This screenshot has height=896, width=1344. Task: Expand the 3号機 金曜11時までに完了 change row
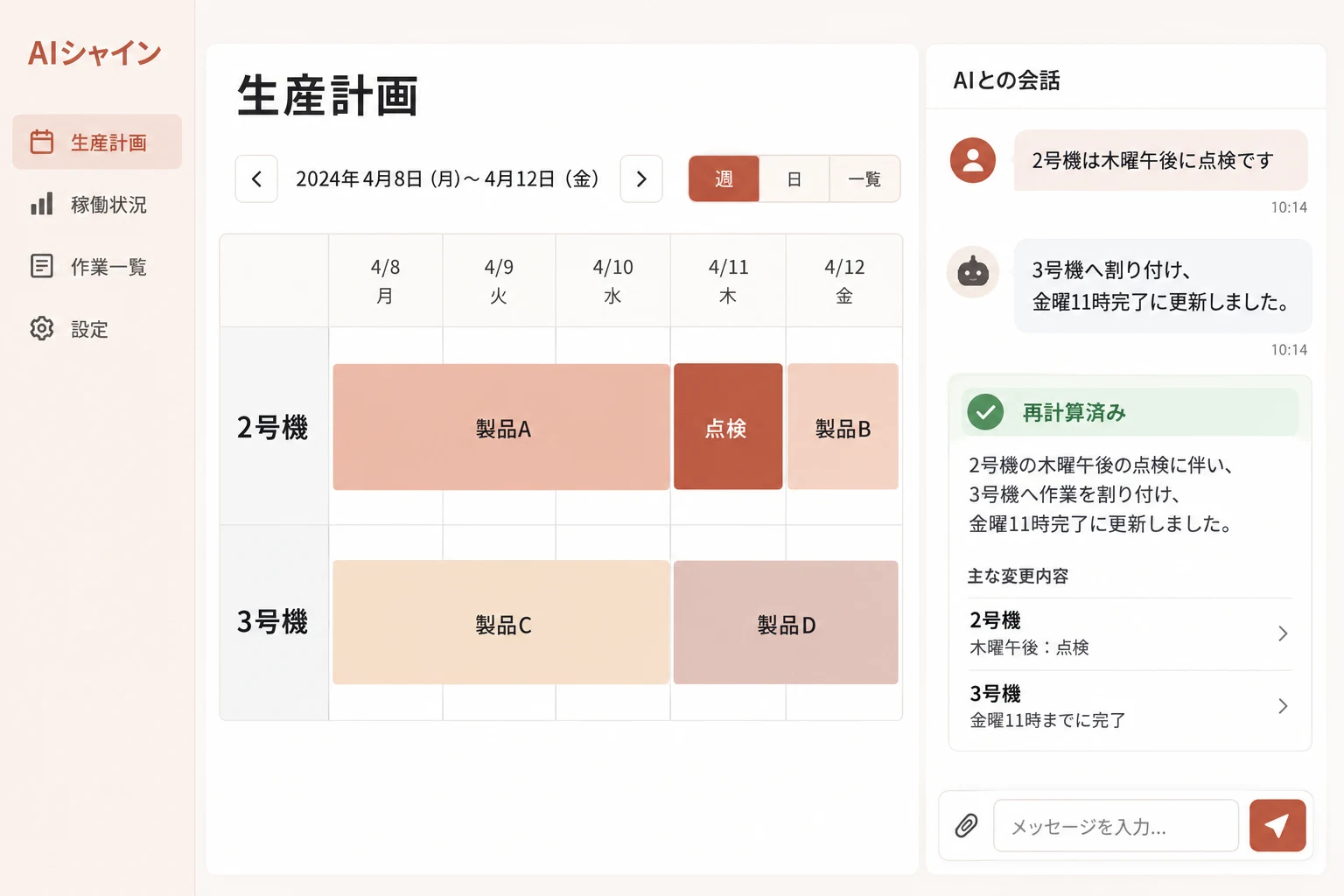pyautogui.click(x=1130, y=706)
